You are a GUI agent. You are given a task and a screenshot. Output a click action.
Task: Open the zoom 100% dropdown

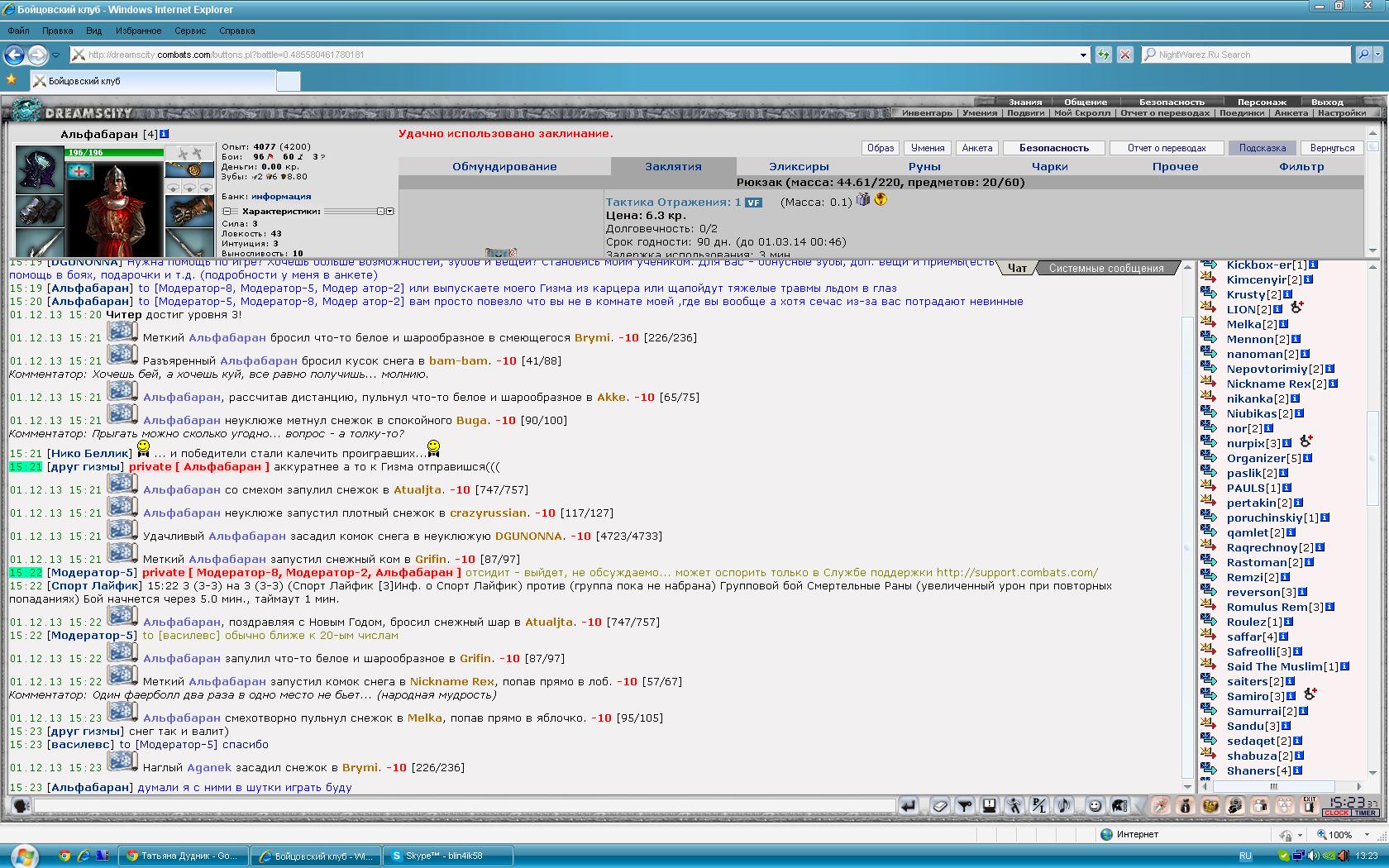click(1368, 835)
